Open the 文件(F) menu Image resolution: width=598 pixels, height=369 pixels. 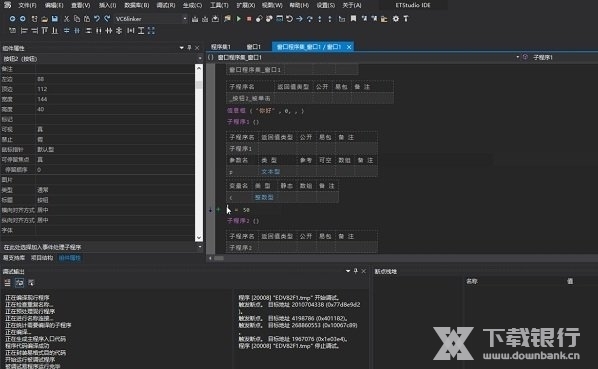(x=27, y=5)
